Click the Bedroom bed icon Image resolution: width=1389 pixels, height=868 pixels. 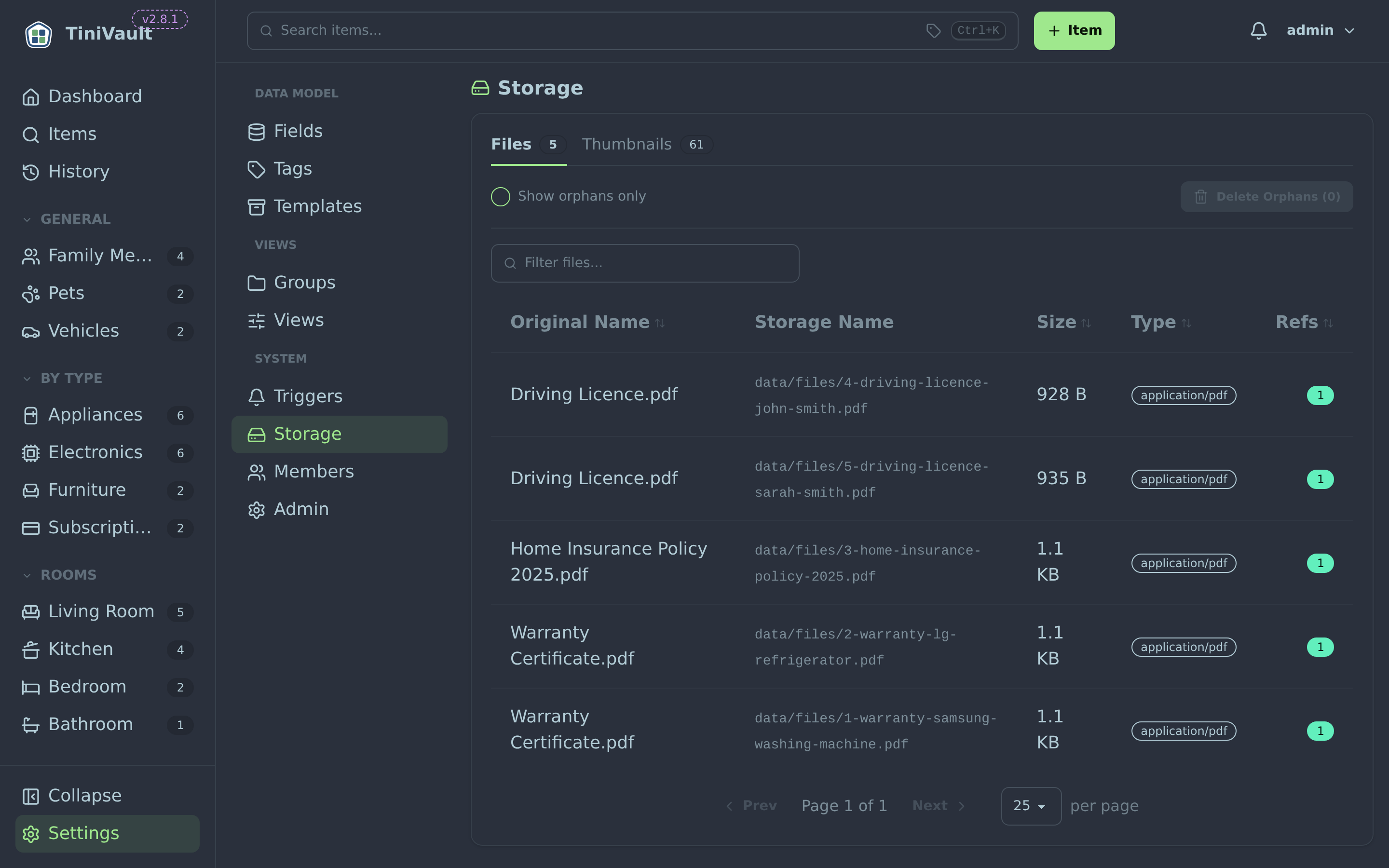click(30, 687)
